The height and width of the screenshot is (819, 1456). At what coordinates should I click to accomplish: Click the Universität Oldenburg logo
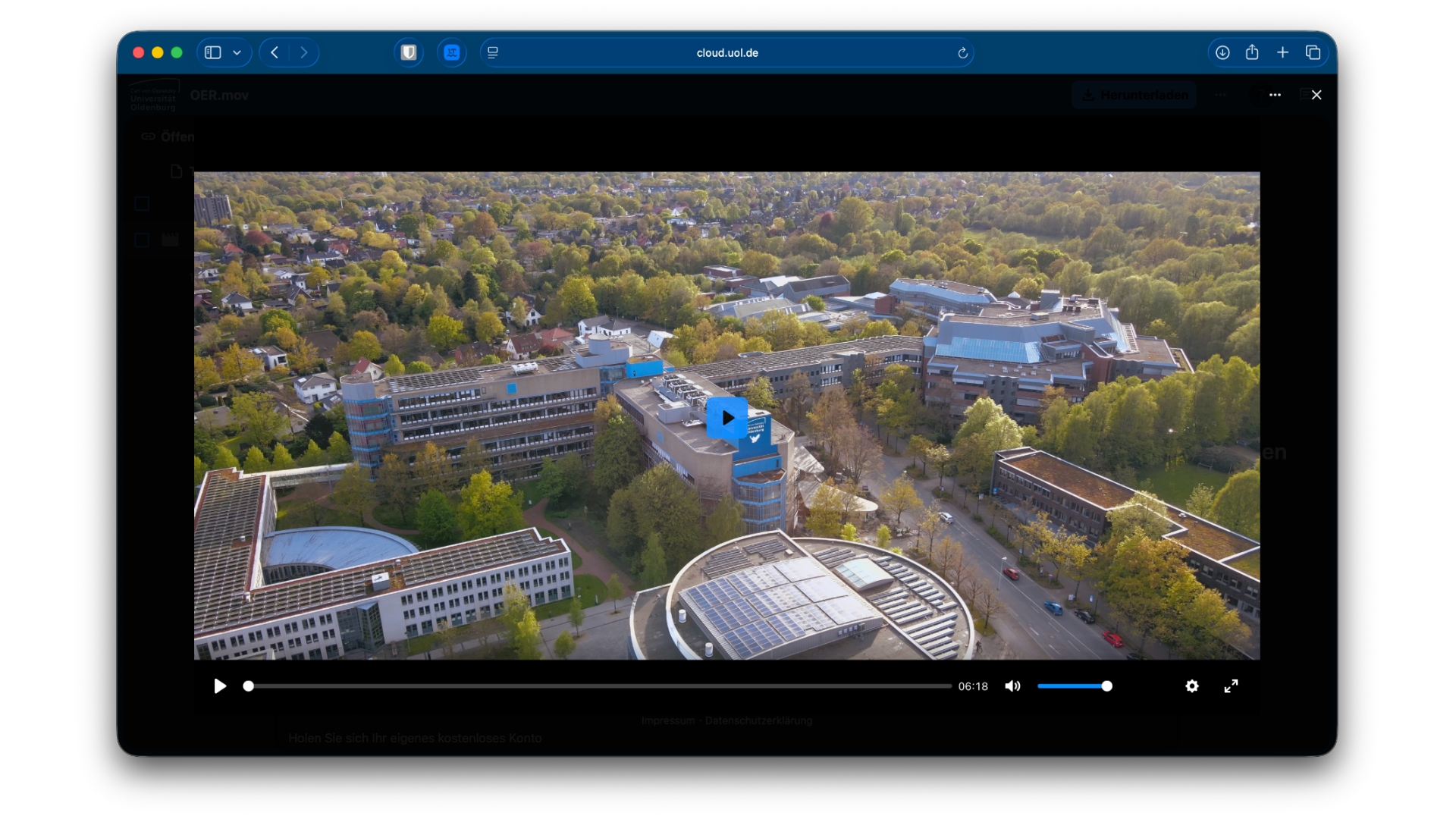[x=154, y=96]
